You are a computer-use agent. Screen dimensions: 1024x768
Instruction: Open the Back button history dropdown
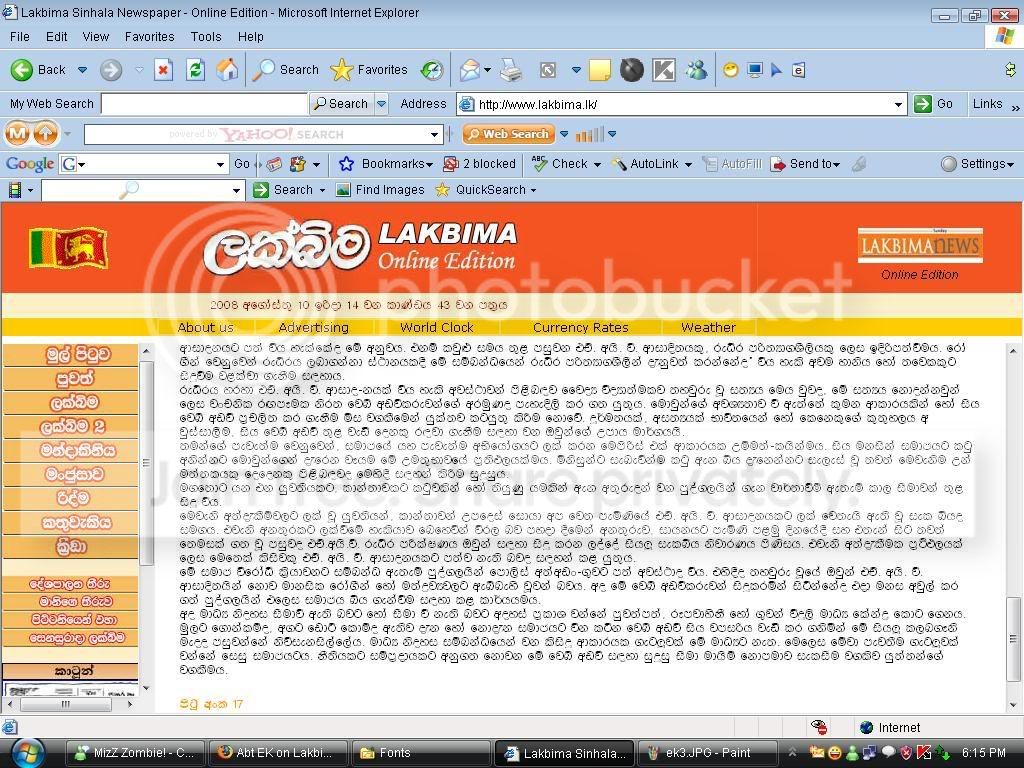point(82,70)
